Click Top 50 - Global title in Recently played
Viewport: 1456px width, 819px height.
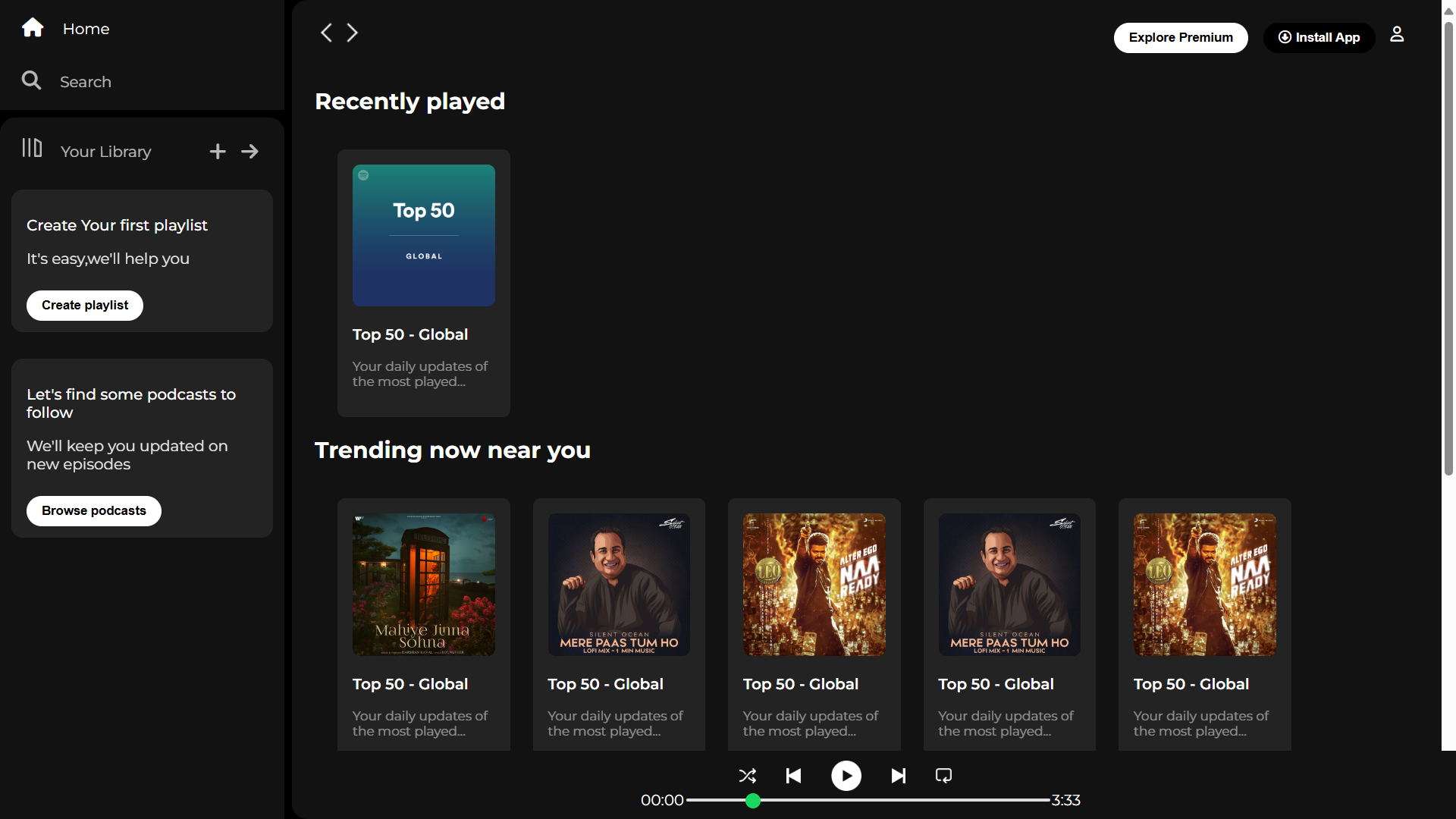[410, 334]
